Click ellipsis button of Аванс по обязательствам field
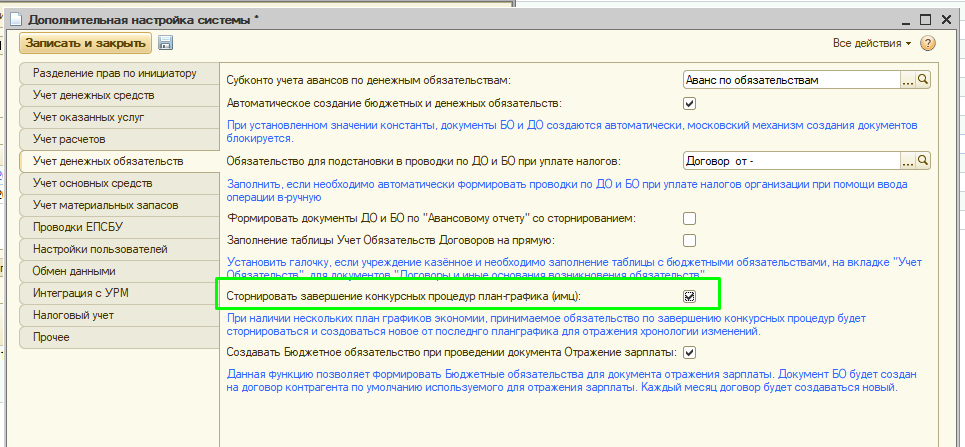Image resolution: width=965 pixels, height=447 pixels. pyautogui.click(x=908, y=79)
